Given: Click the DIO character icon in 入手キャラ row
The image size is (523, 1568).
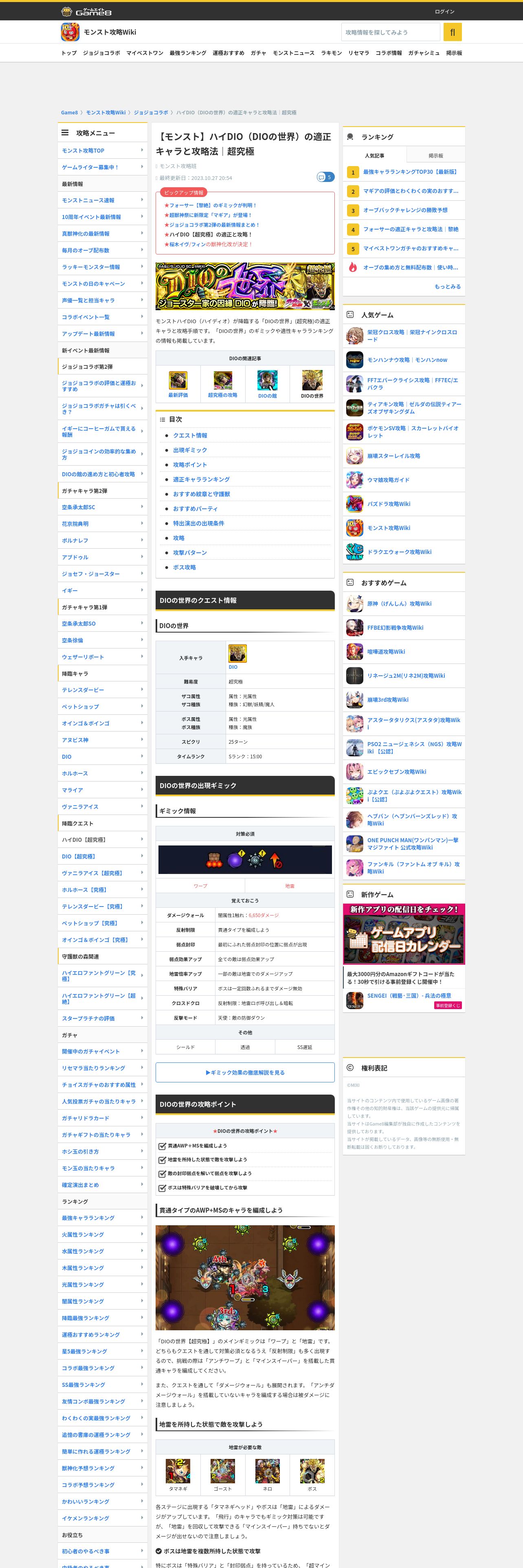Looking at the screenshot, I should 237,653.
